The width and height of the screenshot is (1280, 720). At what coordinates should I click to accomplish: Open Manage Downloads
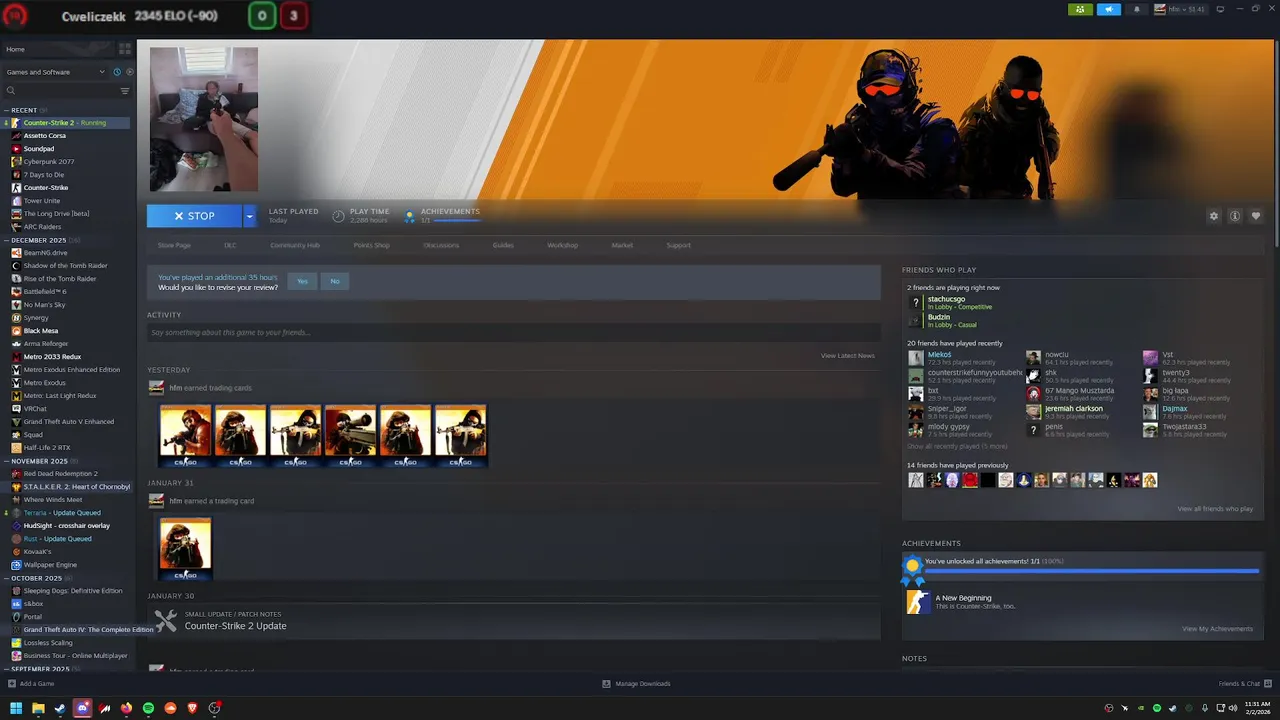(x=636, y=684)
